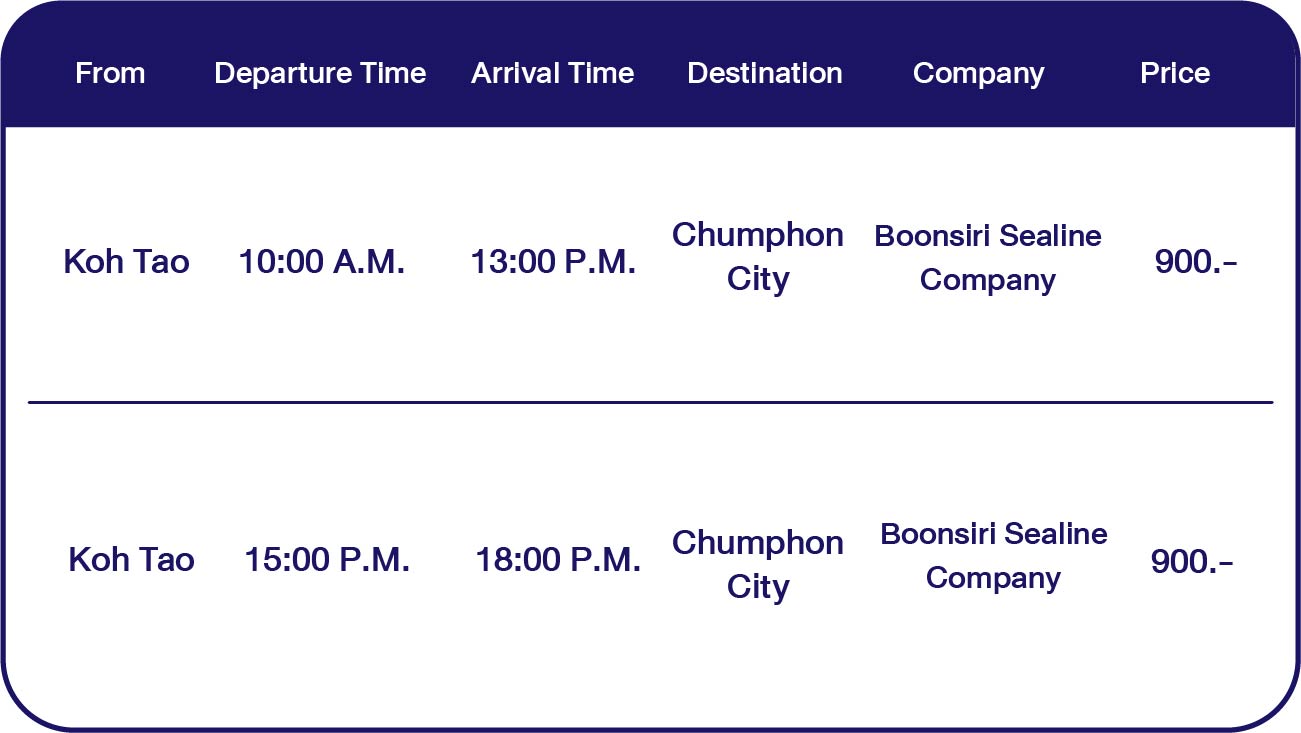Select the Departure Time column header
Viewport: 1301px width, 733px height.
click(320, 73)
